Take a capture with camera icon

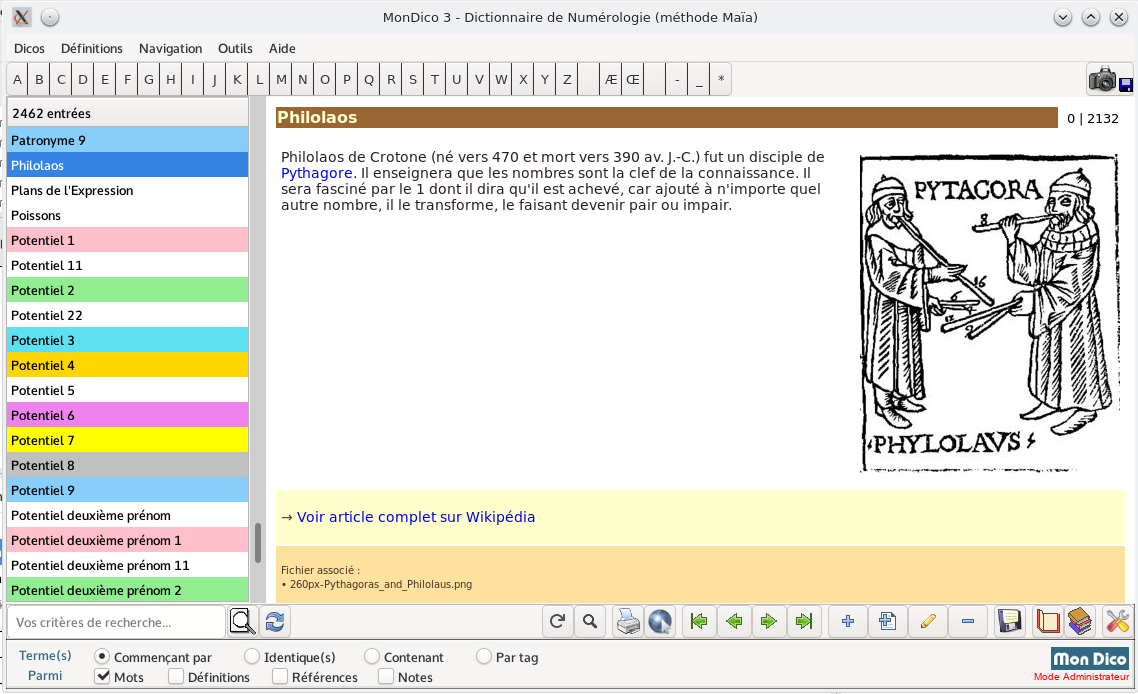point(1103,80)
